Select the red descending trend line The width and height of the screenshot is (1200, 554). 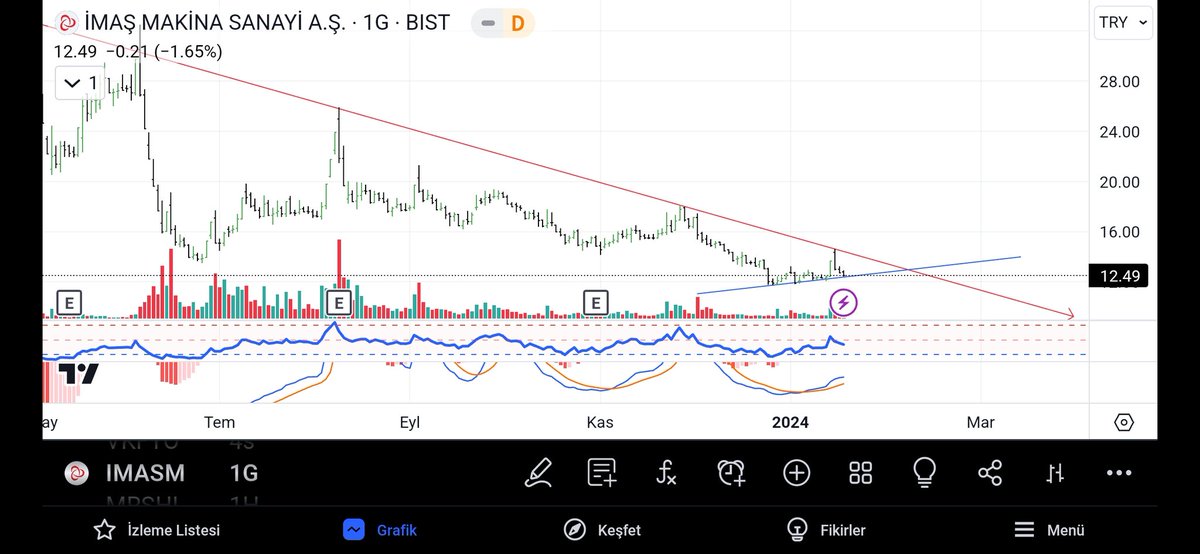coord(560,169)
